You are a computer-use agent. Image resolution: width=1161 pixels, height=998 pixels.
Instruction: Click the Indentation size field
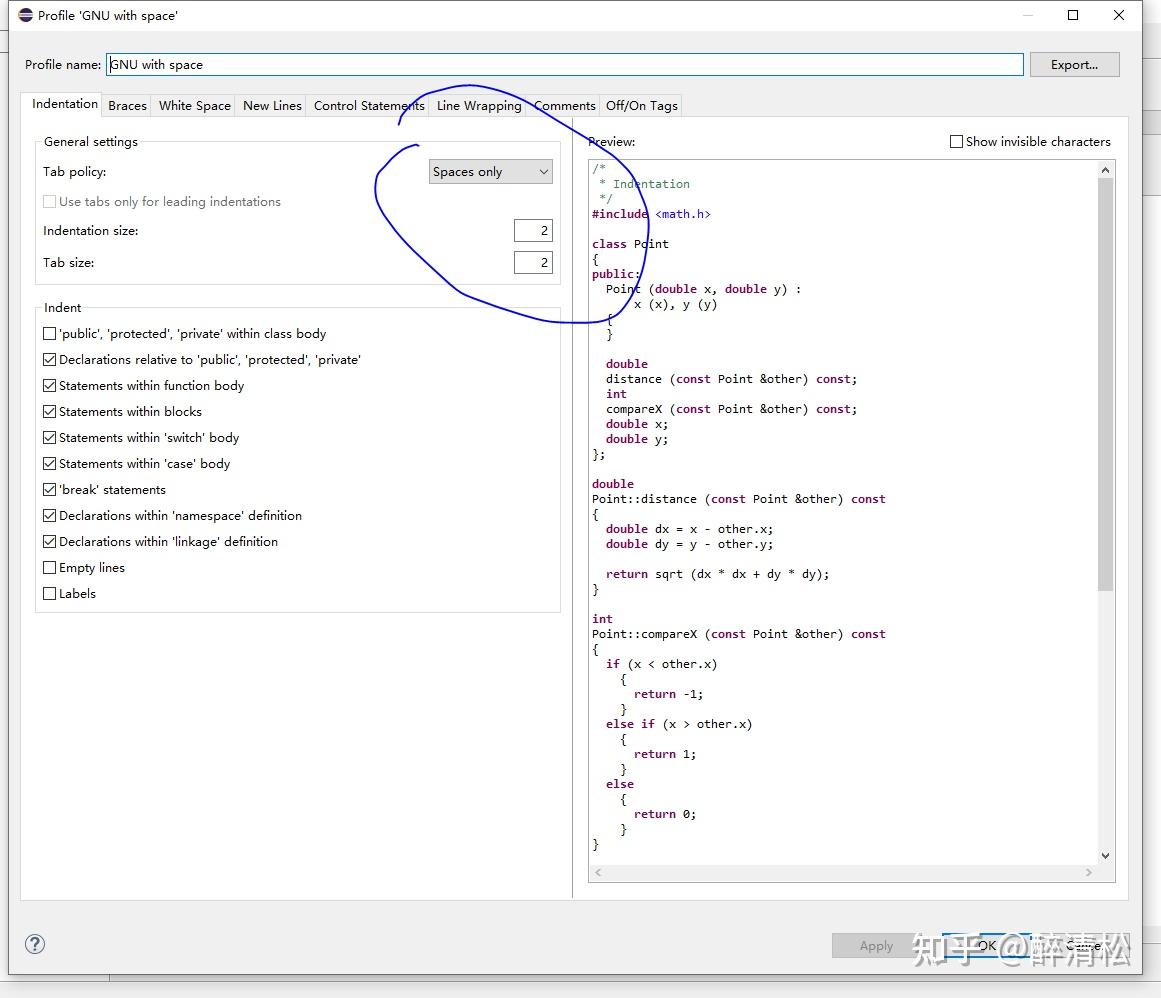tap(533, 231)
